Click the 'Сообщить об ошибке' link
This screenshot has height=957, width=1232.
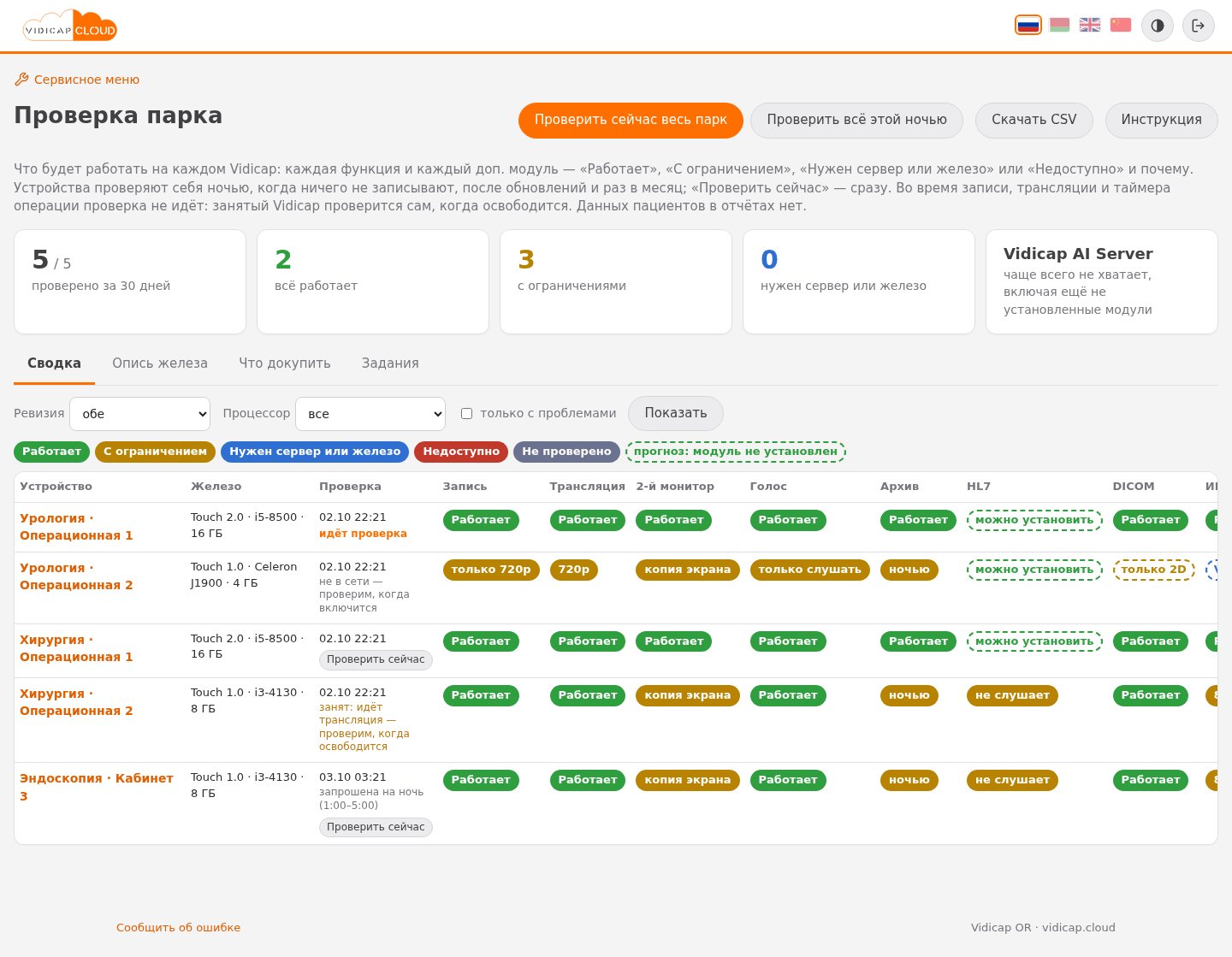(x=178, y=928)
